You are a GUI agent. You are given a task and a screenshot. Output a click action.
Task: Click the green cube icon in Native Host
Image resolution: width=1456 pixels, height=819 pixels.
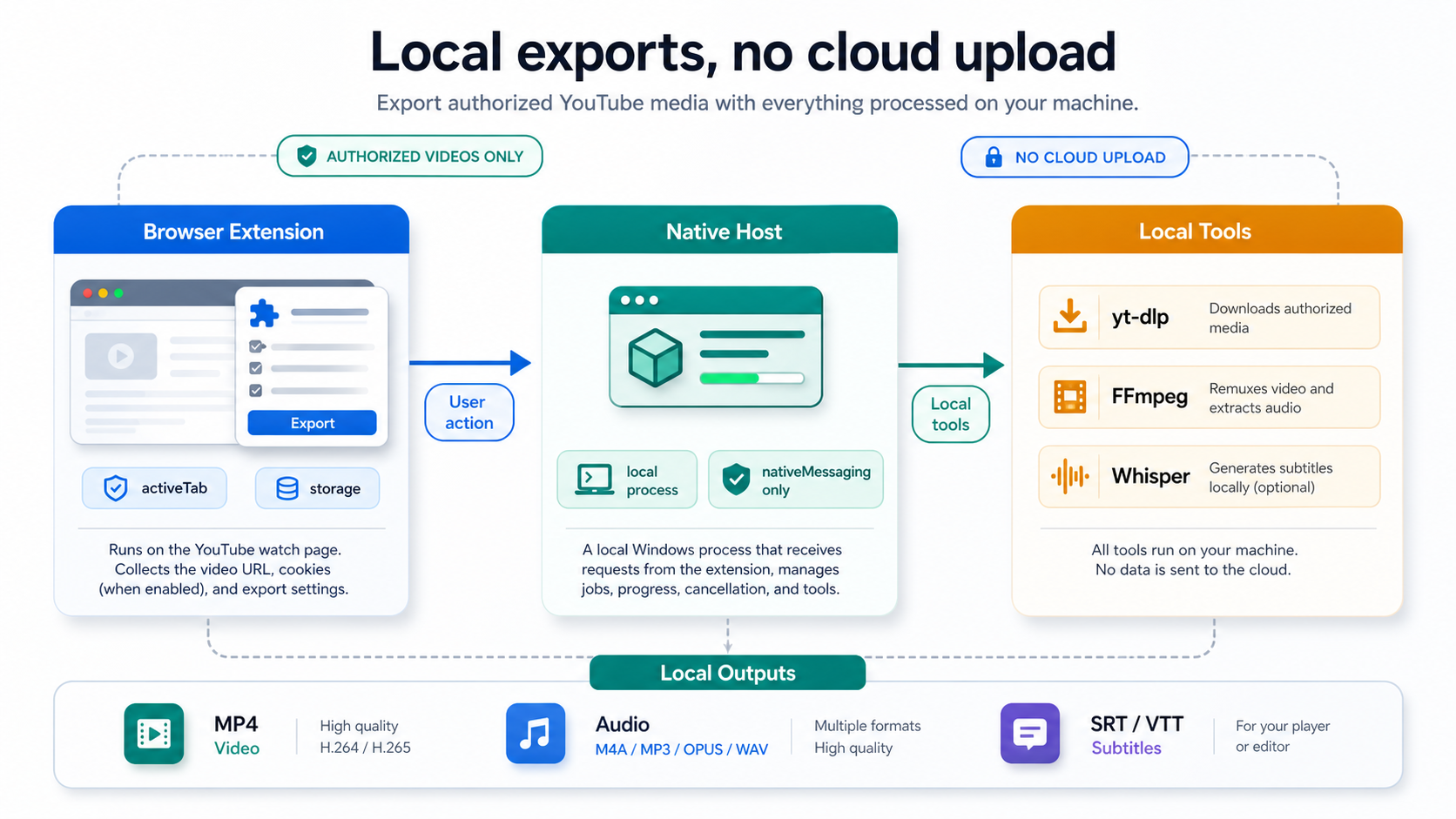[655, 358]
